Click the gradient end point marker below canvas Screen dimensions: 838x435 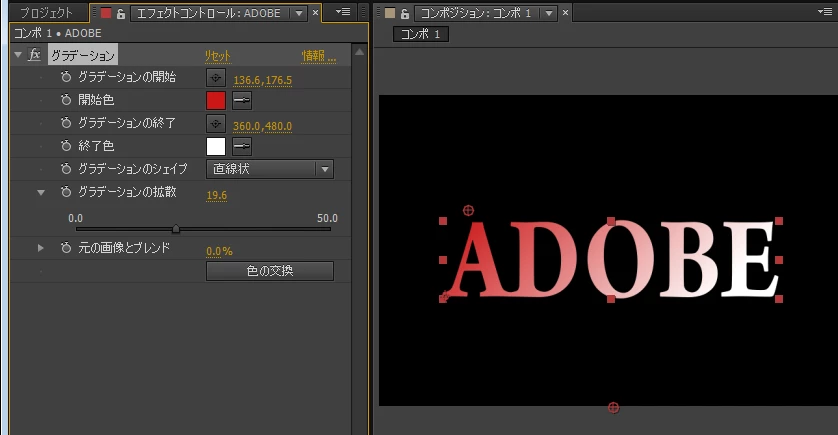pos(614,408)
